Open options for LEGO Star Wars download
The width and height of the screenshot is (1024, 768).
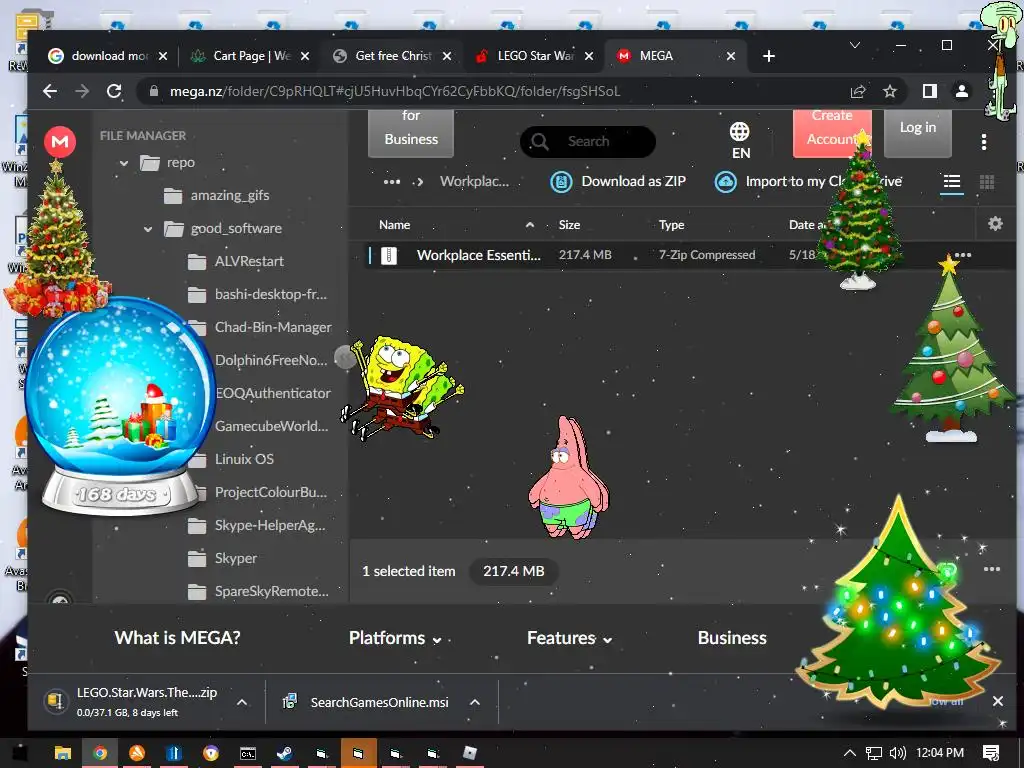[x=242, y=702]
